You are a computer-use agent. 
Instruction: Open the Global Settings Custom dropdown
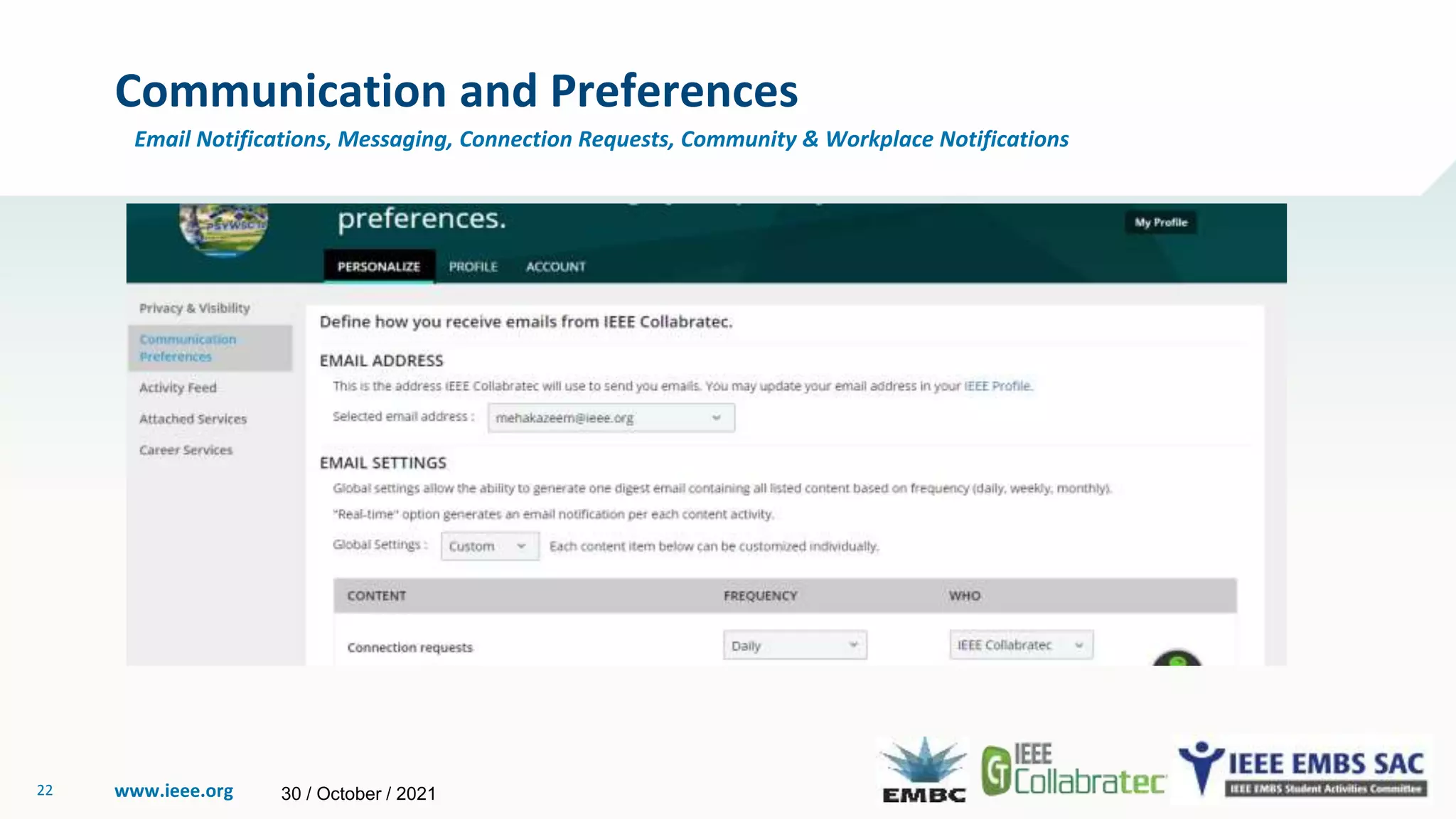[x=490, y=546]
